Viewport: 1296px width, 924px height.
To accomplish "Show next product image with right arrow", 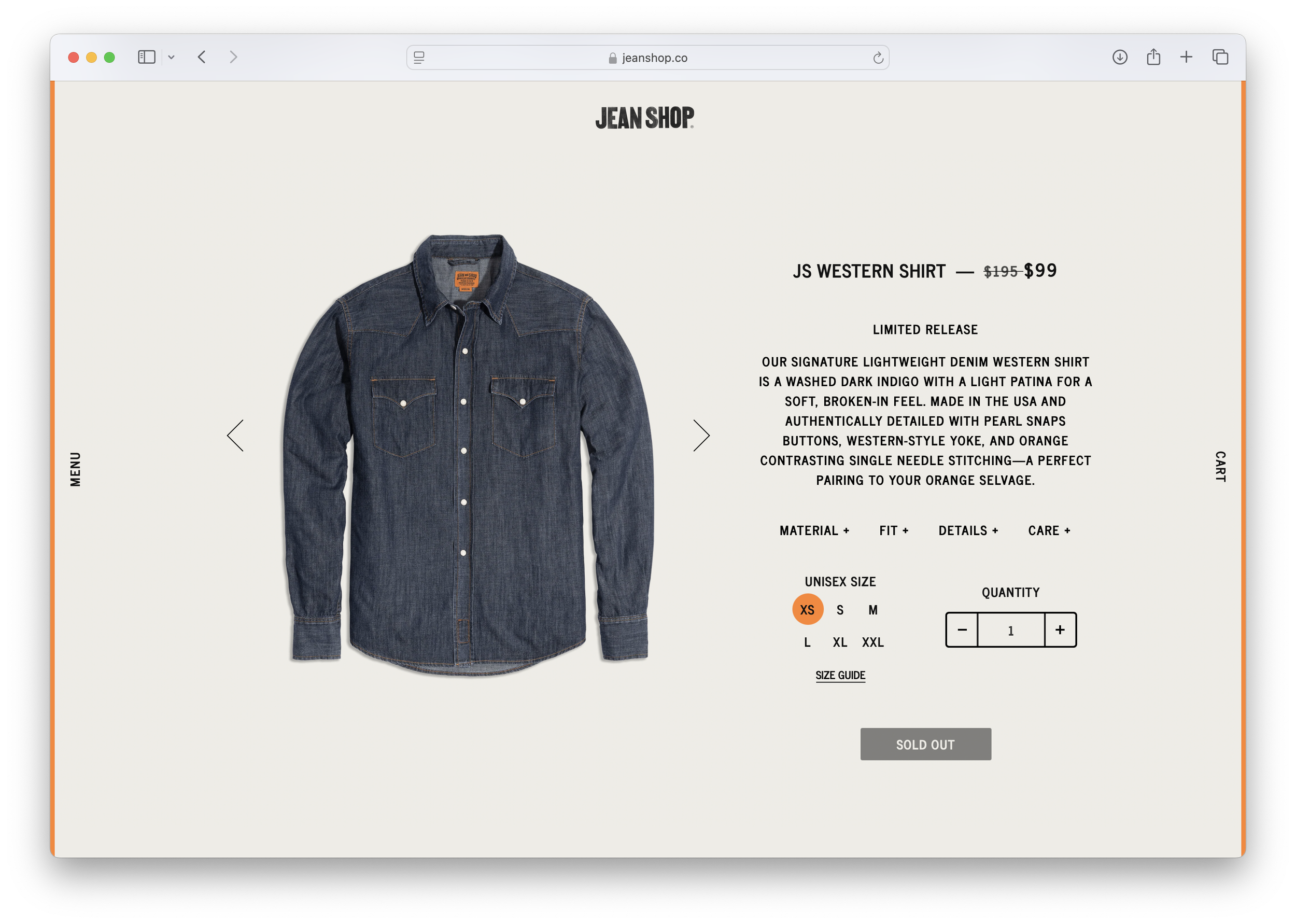I will point(701,436).
